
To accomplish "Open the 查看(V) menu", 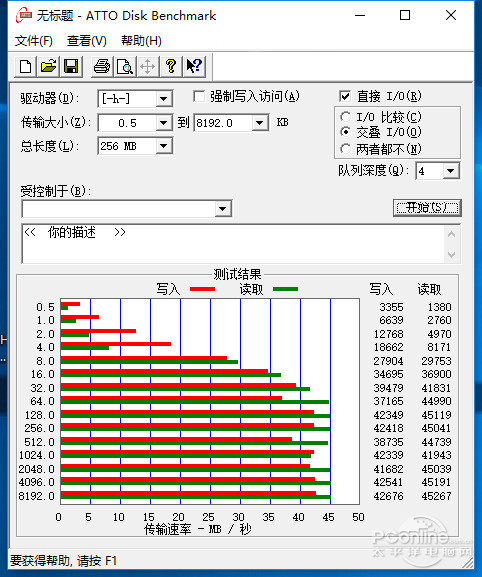I will pyautogui.click(x=87, y=40).
